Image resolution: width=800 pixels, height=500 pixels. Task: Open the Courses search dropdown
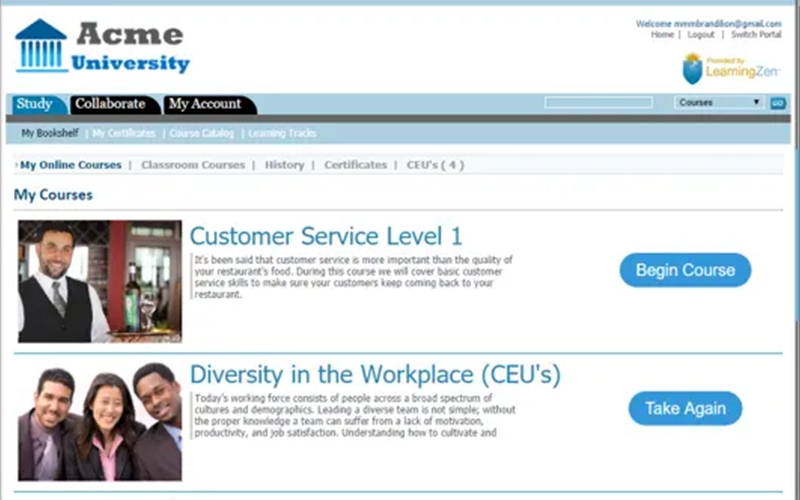[x=718, y=103]
